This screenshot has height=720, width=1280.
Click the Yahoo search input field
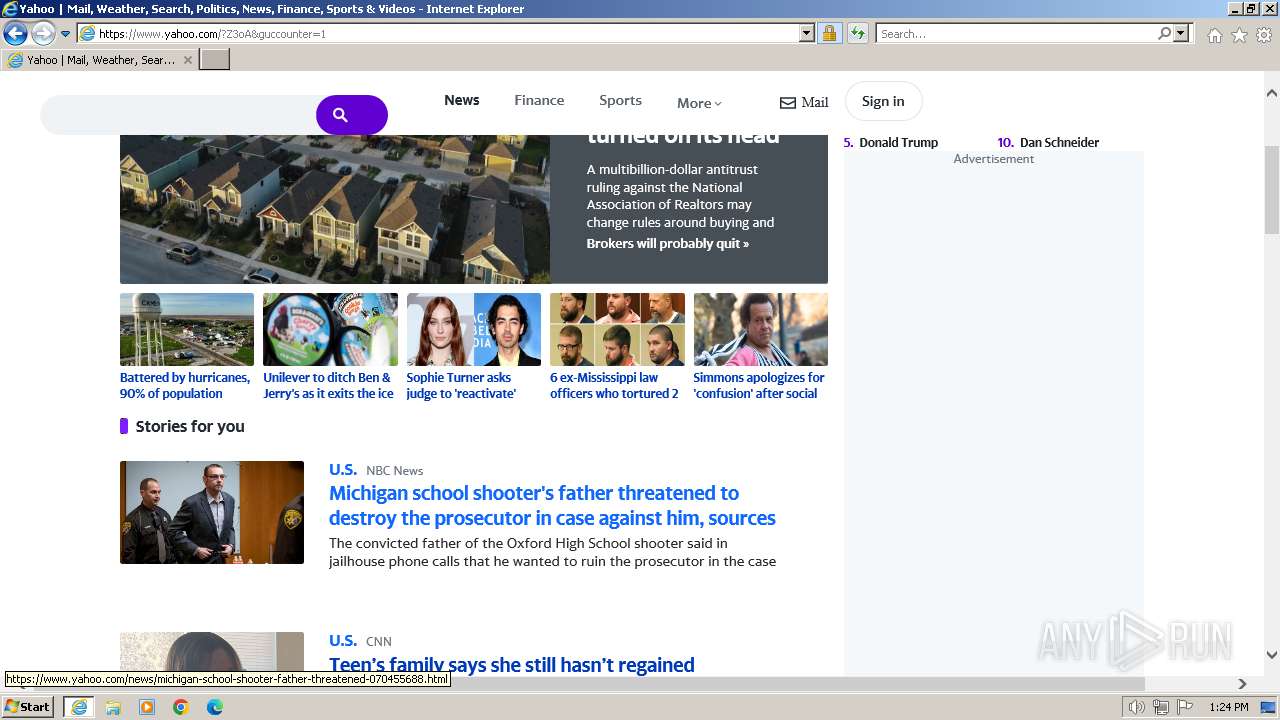click(x=180, y=115)
